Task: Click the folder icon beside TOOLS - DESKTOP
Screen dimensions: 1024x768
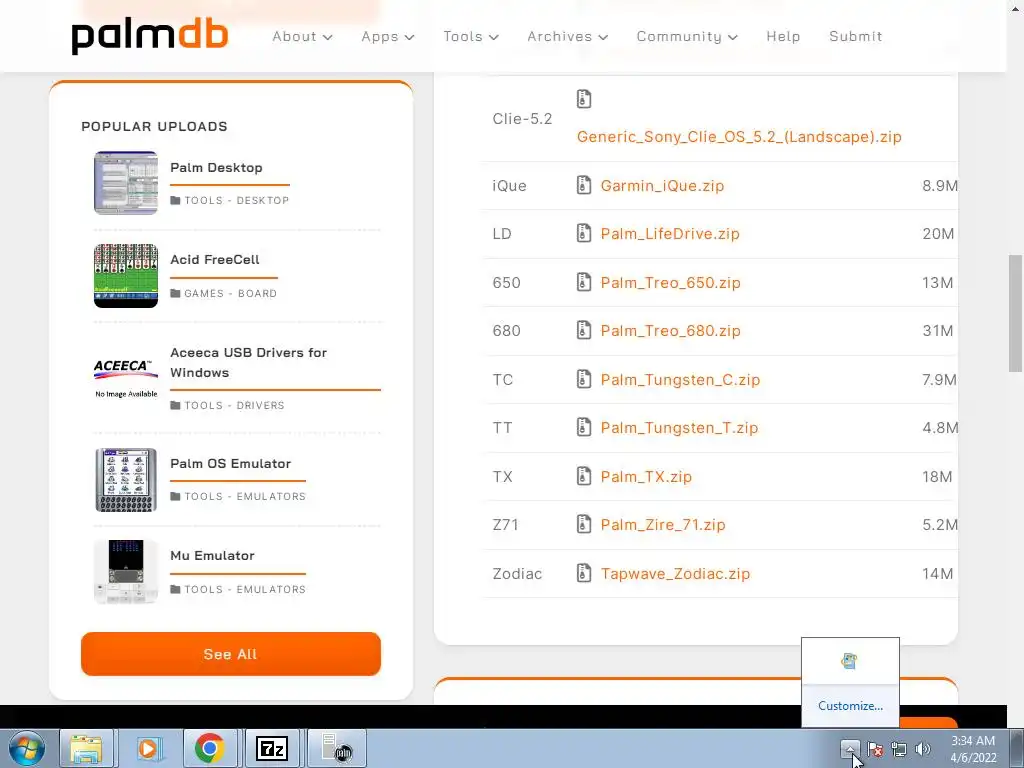Action: [175, 200]
